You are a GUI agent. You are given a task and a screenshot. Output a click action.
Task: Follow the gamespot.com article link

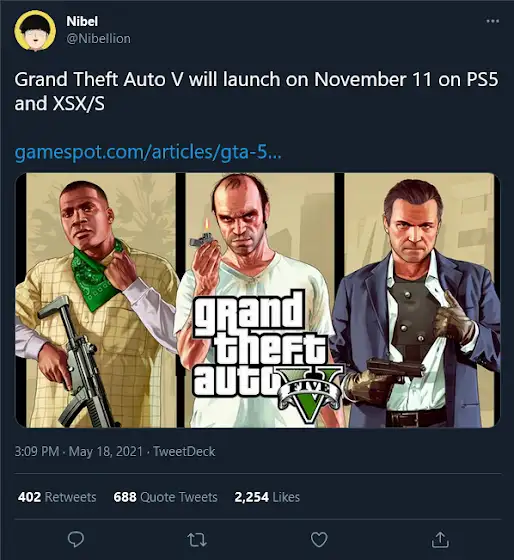coord(148,152)
